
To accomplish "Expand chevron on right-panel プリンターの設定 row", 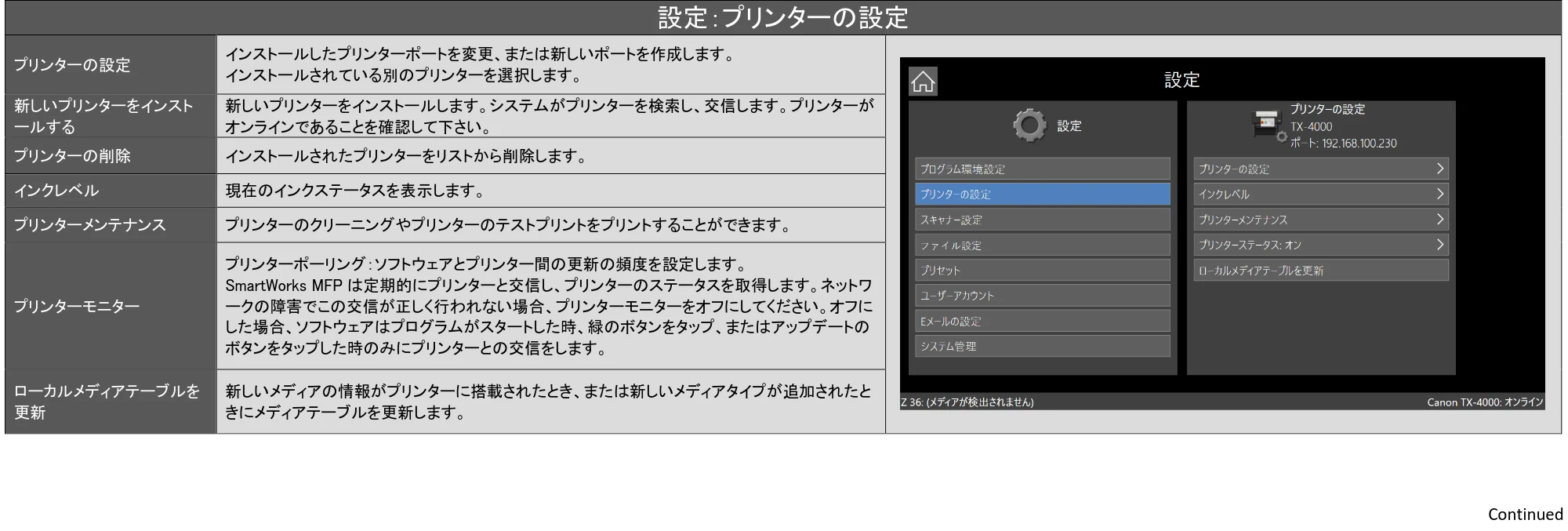I will 1439,169.
